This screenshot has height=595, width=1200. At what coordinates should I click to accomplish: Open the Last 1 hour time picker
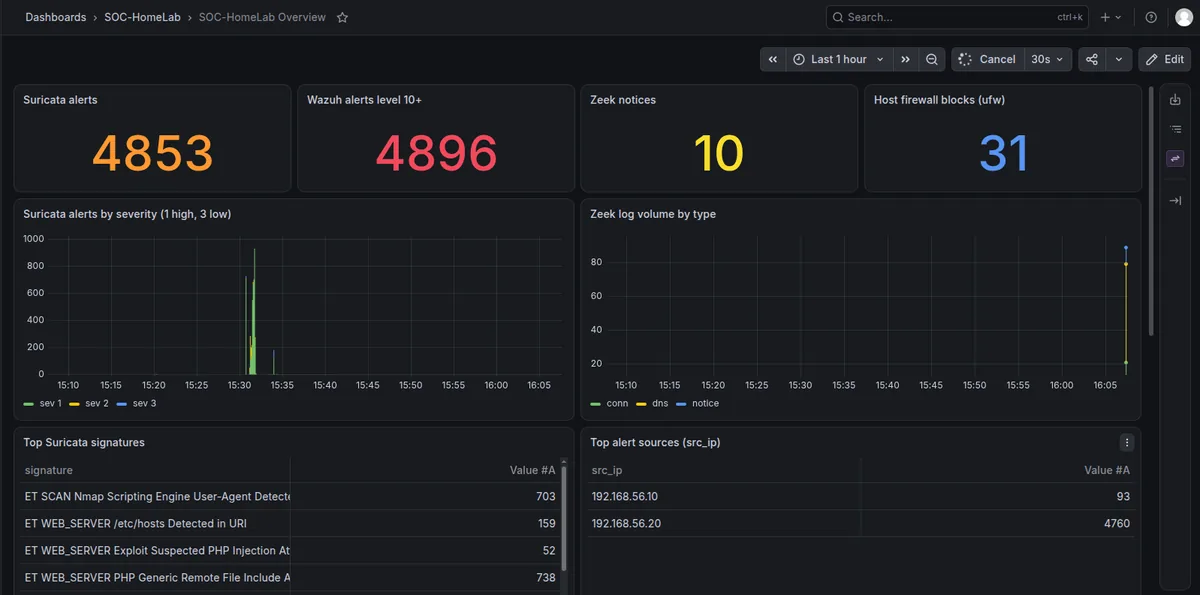[x=838, y=59]
